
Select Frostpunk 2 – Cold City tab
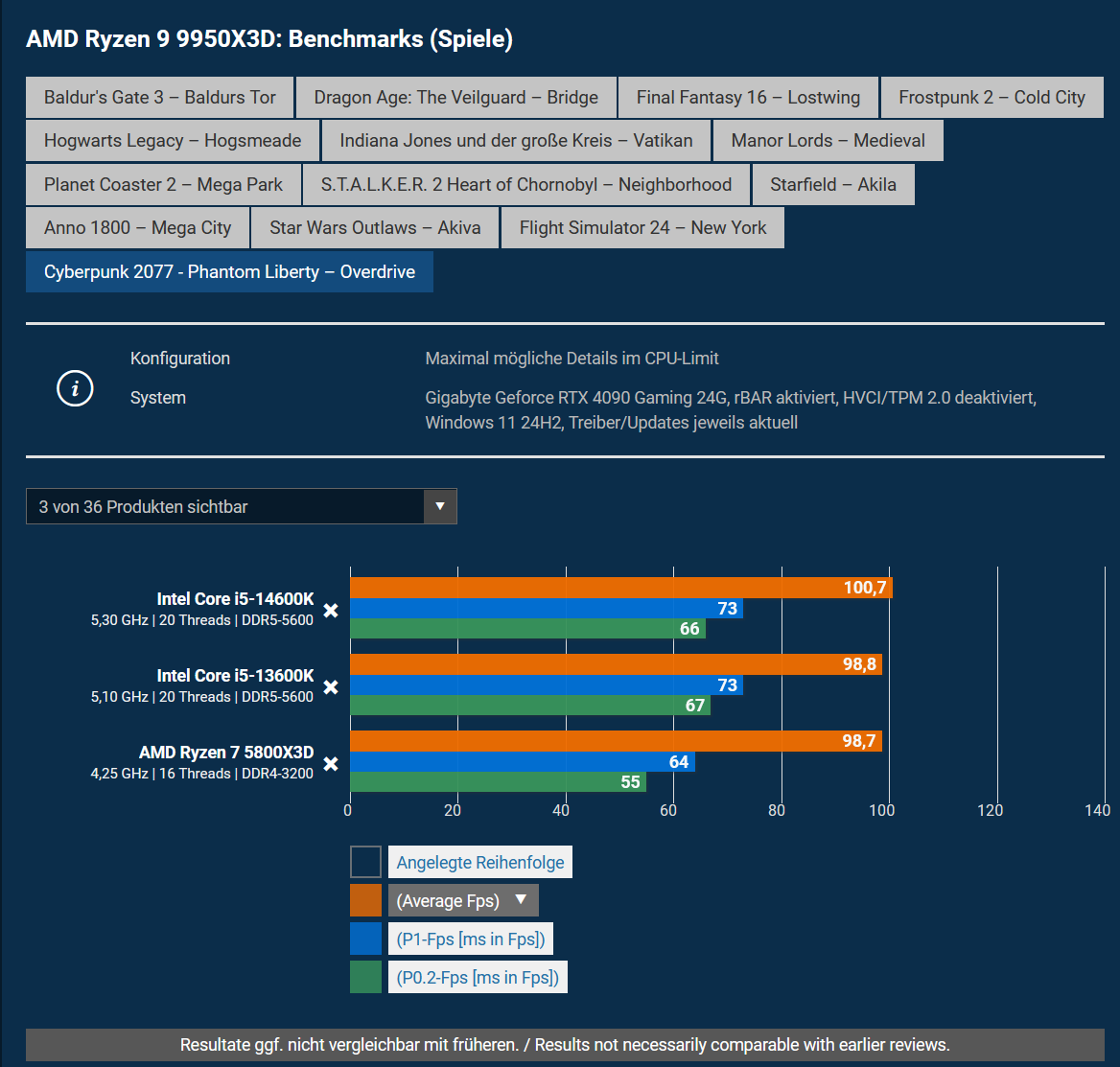pos(992,97)
